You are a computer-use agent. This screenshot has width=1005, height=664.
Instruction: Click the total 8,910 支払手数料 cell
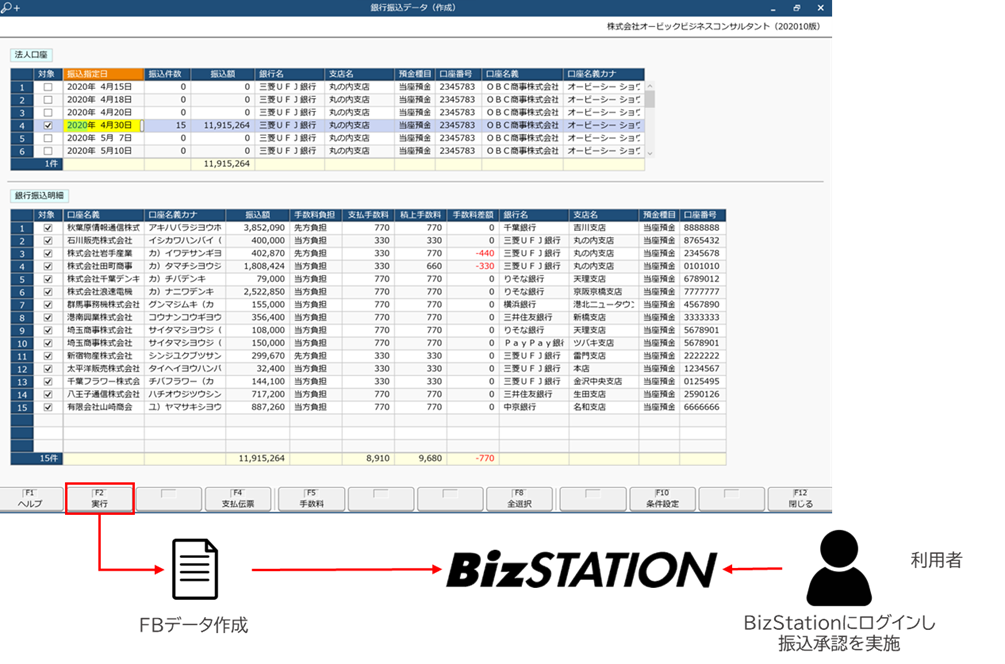368,459
